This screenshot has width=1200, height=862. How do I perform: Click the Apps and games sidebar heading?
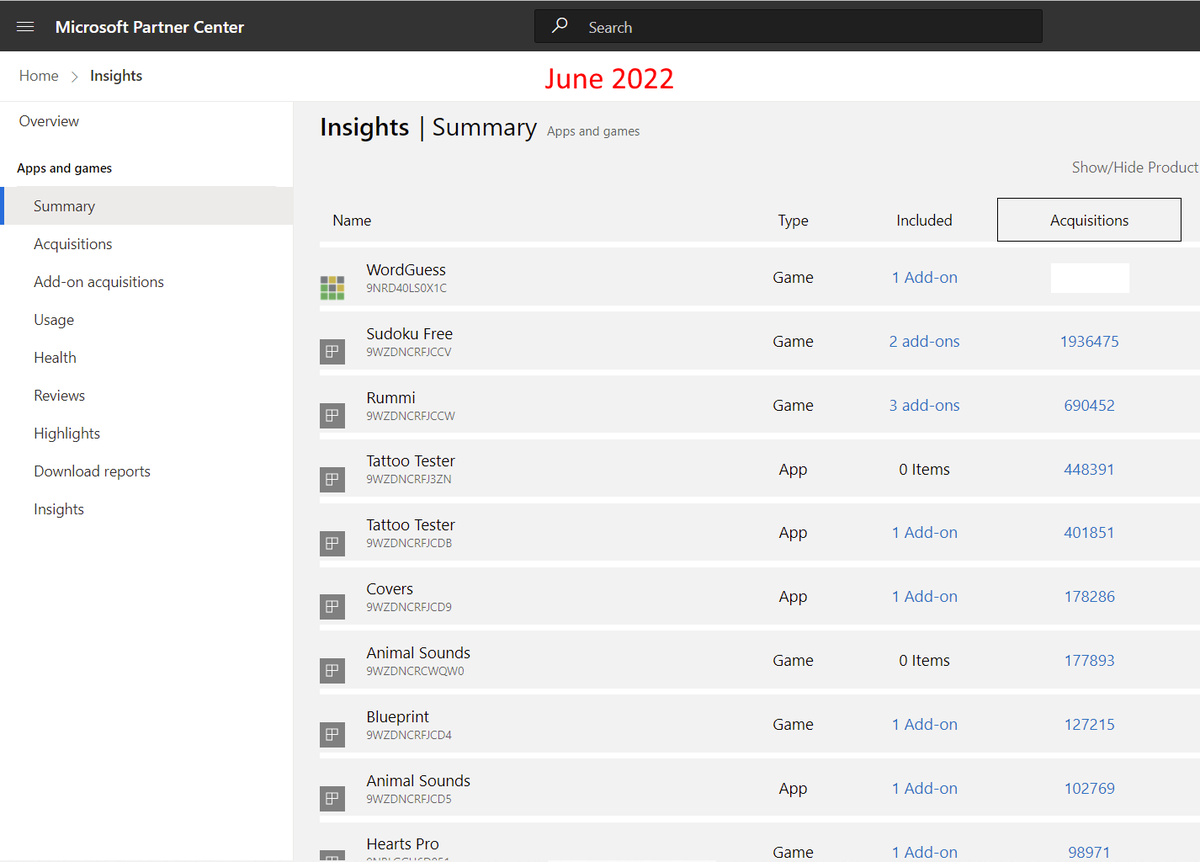[65, 168]
